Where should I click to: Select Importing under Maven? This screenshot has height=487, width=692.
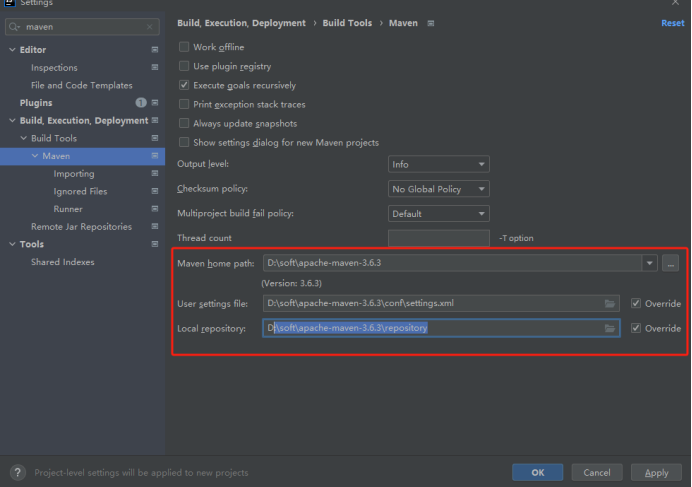(x=74, y=174)
